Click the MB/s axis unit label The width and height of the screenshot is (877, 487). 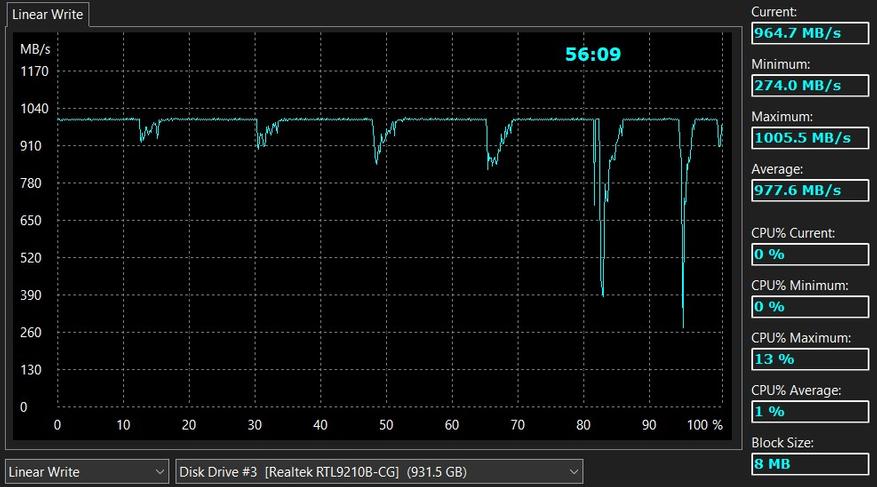[35, 49]
